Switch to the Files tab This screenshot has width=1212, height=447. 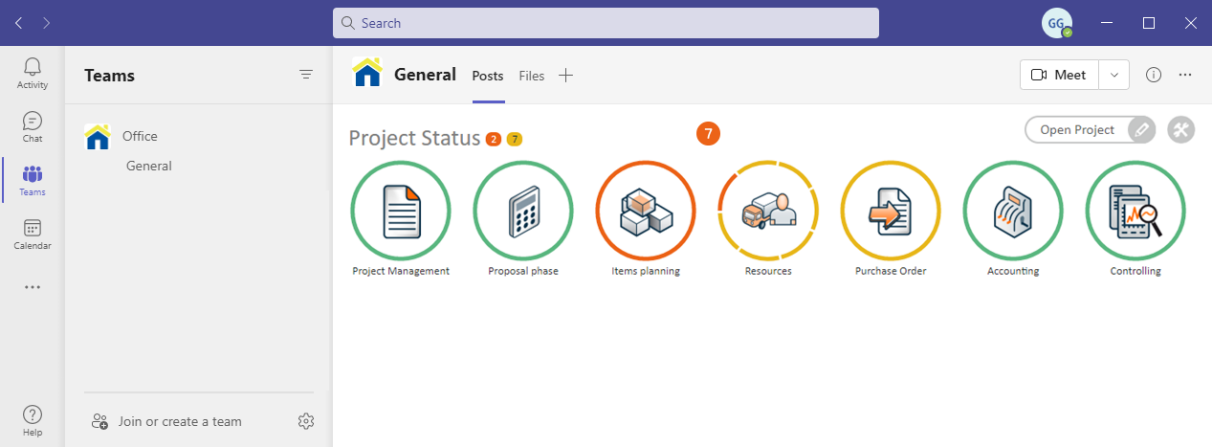[x=531, y=76]
